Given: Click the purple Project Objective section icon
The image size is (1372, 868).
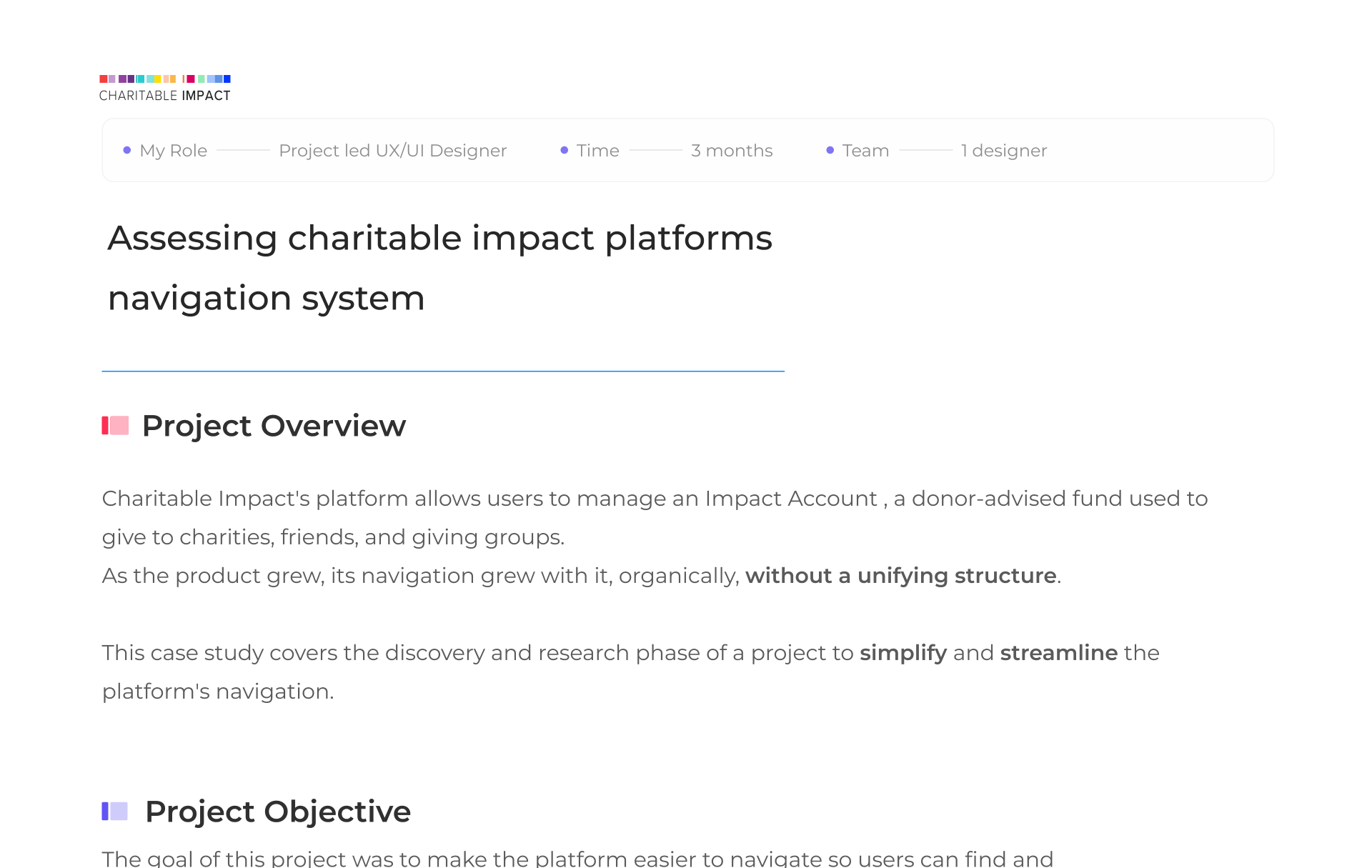Looking at the screenshot, I should pyautogui.click(x=114, y=811).
